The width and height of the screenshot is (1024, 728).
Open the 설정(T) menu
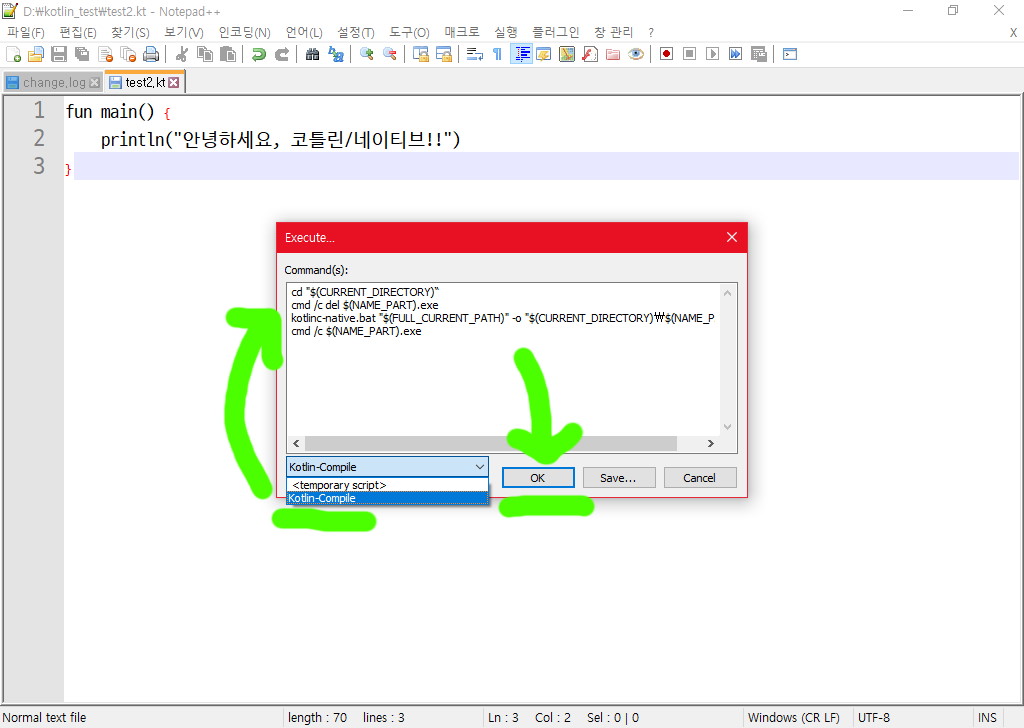coord(355,32)
